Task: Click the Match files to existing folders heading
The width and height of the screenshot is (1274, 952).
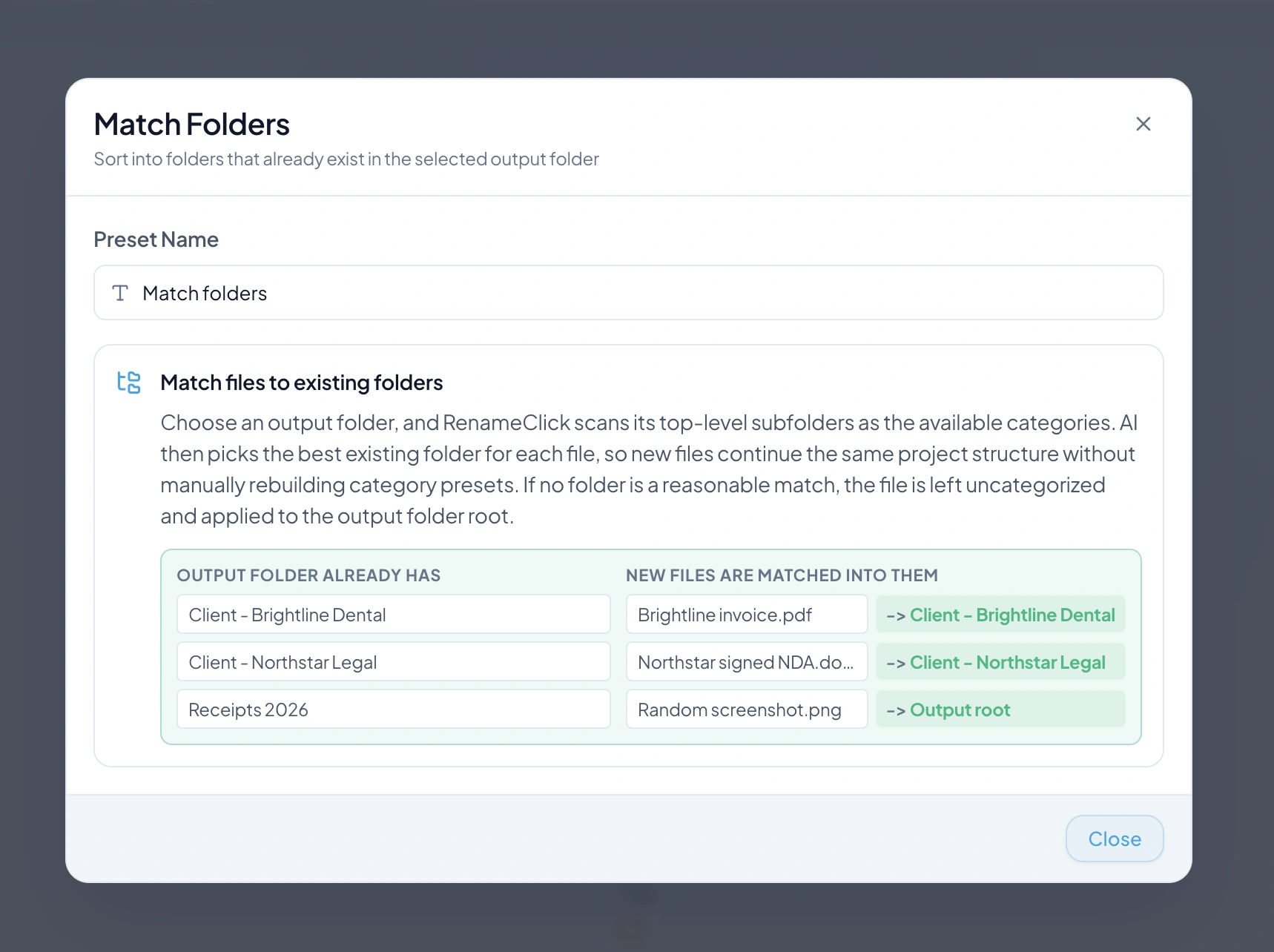Action: pyautogui.click(x=301, y=383)
